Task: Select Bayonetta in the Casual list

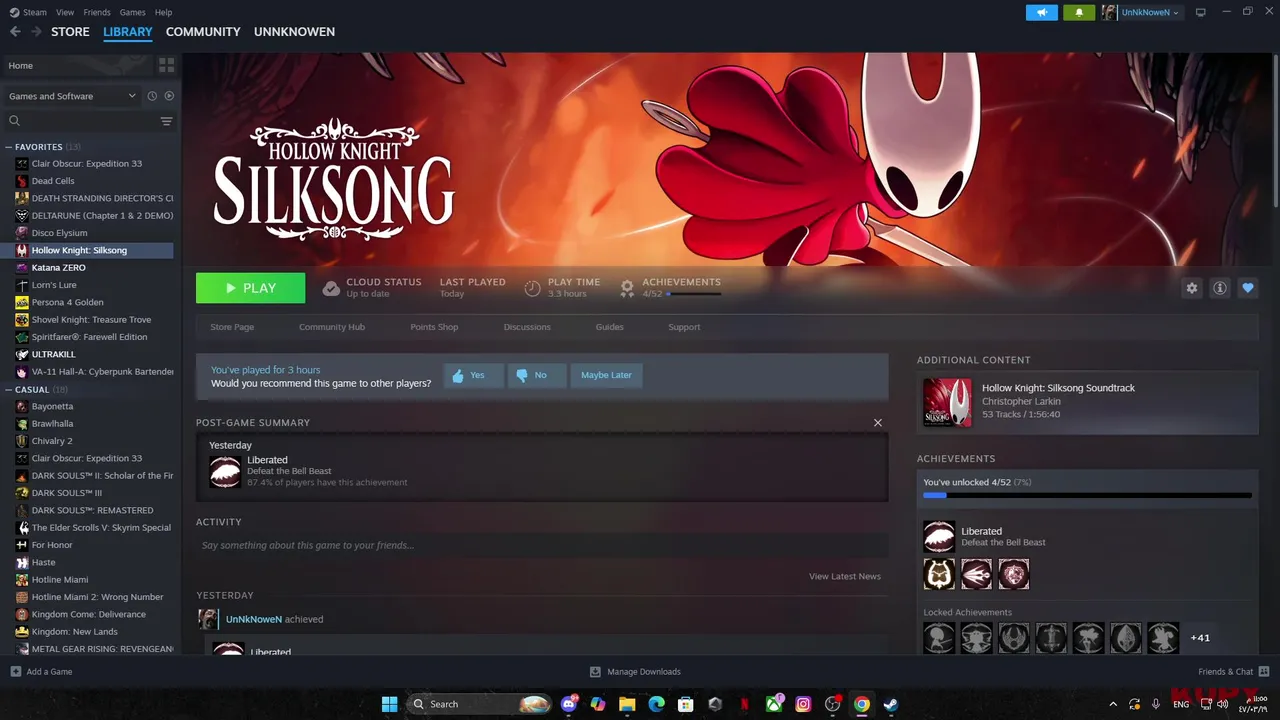Action: click(x=52, y=406)
